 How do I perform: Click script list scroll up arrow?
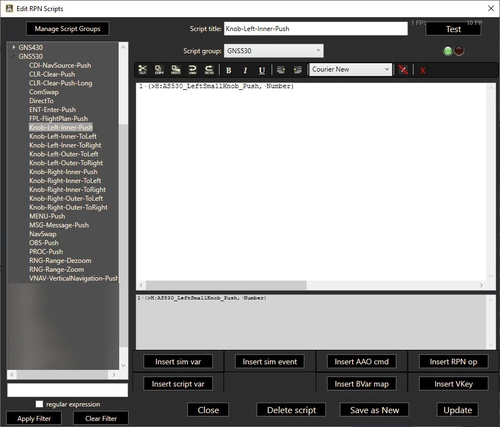[123, 47]
